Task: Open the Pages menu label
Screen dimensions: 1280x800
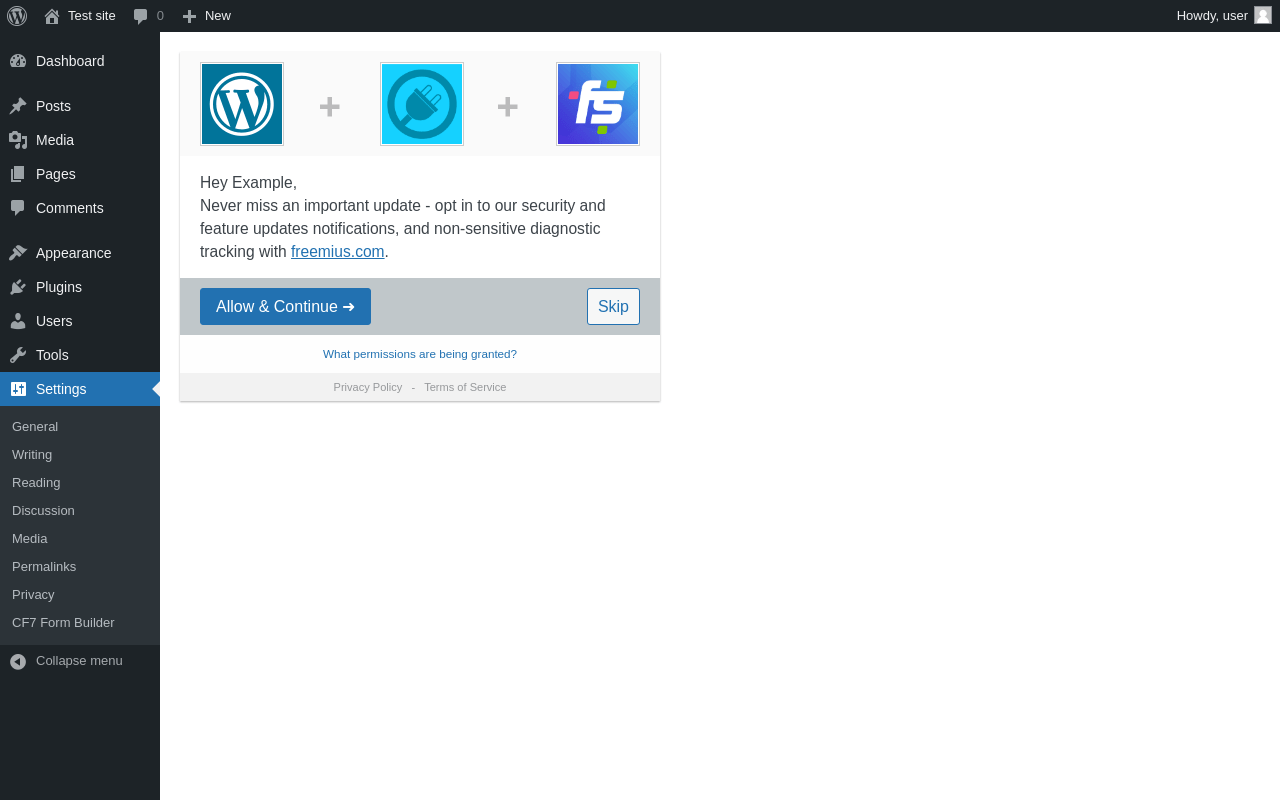Action: click(x=56, y=174)
